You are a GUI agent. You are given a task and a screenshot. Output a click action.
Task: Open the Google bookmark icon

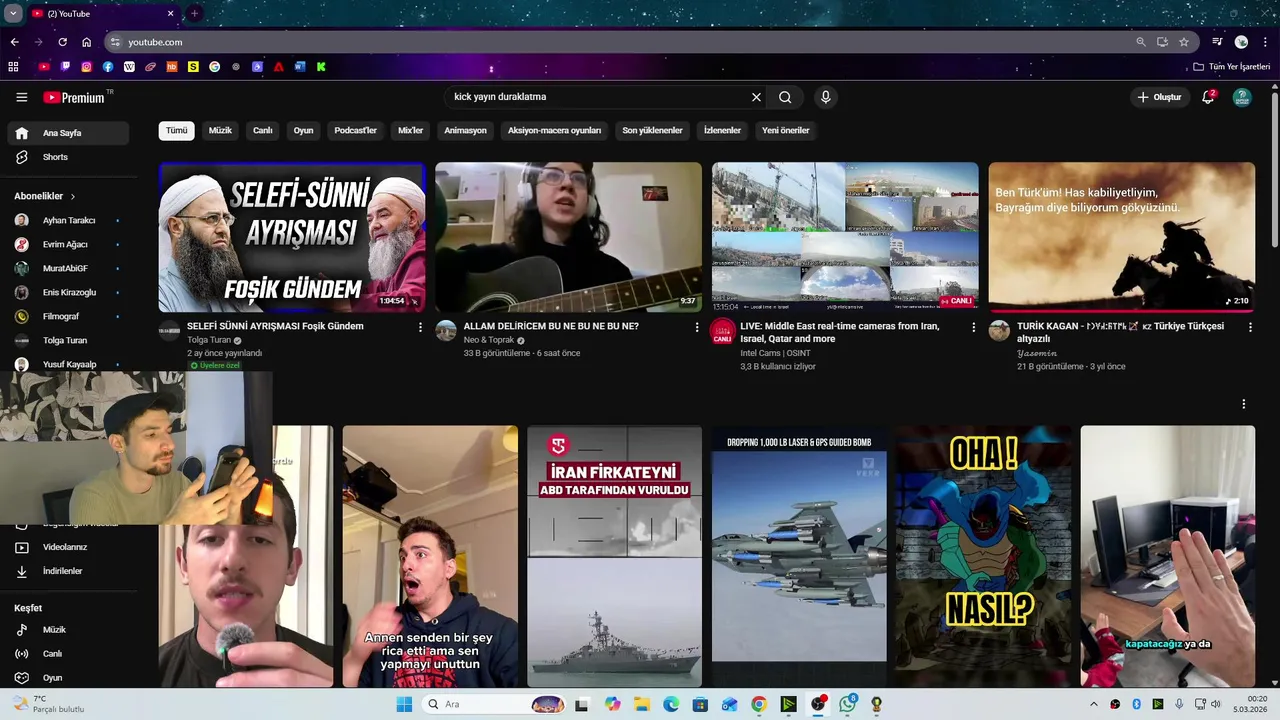point(215,67)
